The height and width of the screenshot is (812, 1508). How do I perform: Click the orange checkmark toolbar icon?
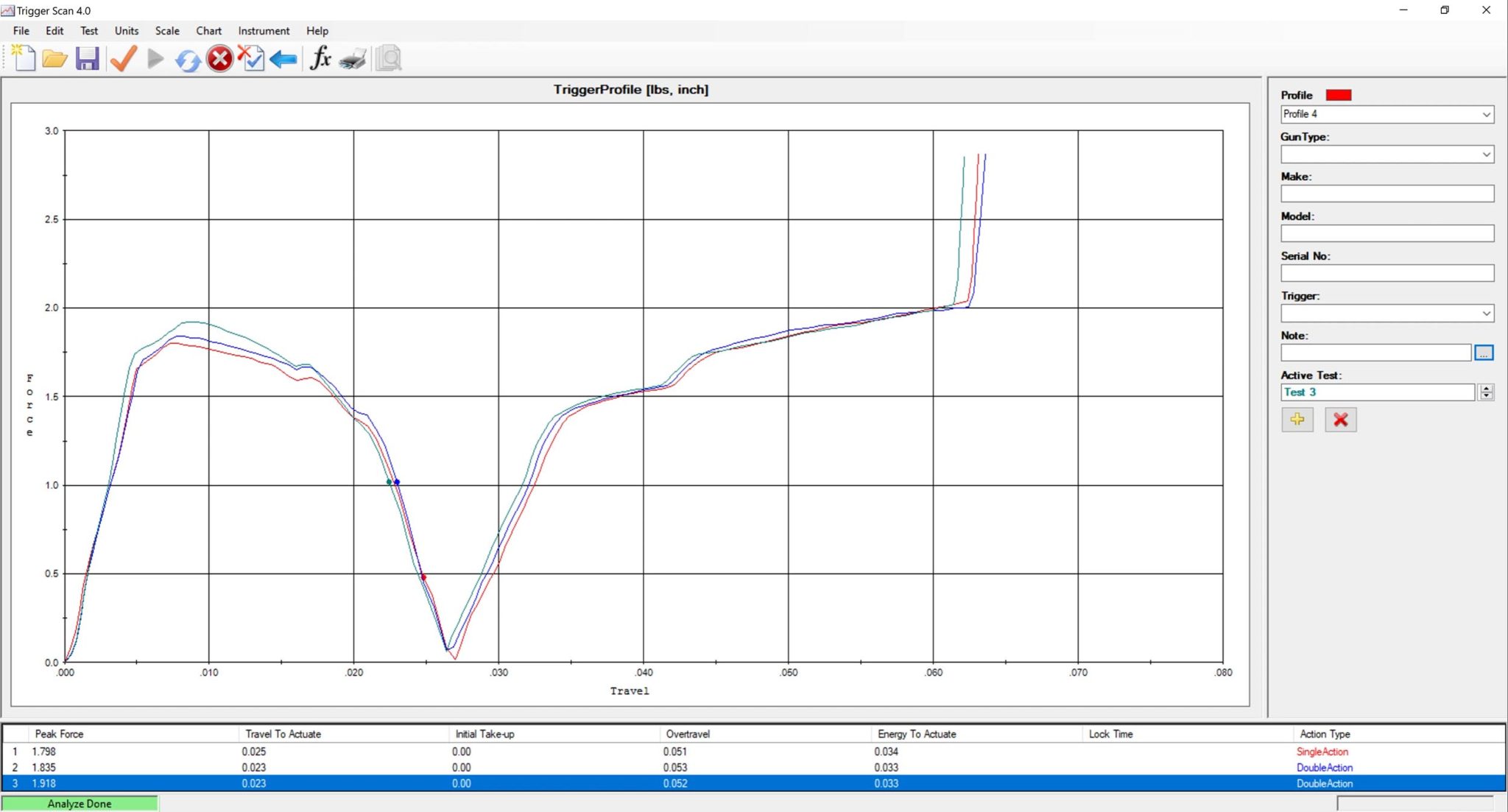[123, 58]
